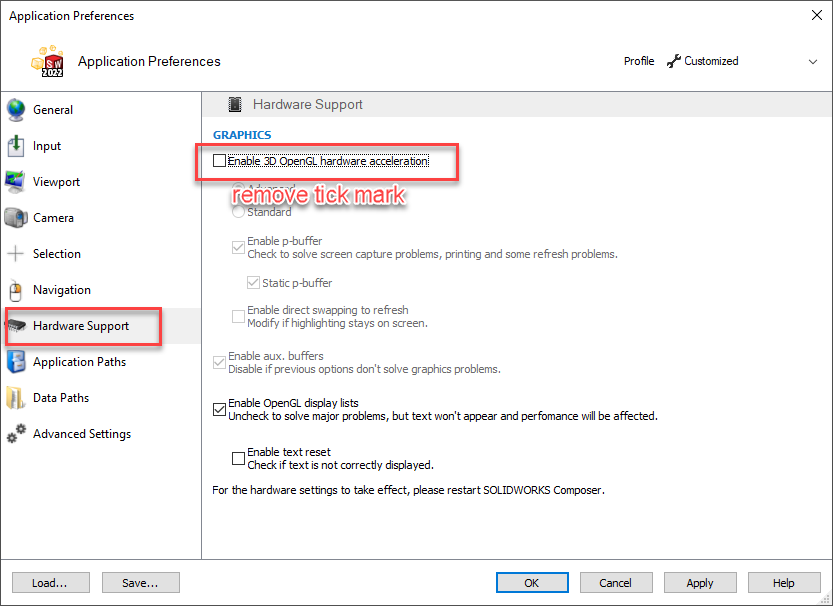Image resolution: width=833 pixels, height=606 pixels.
Task: Select the Camera category icon
Action: pos(15,218)
